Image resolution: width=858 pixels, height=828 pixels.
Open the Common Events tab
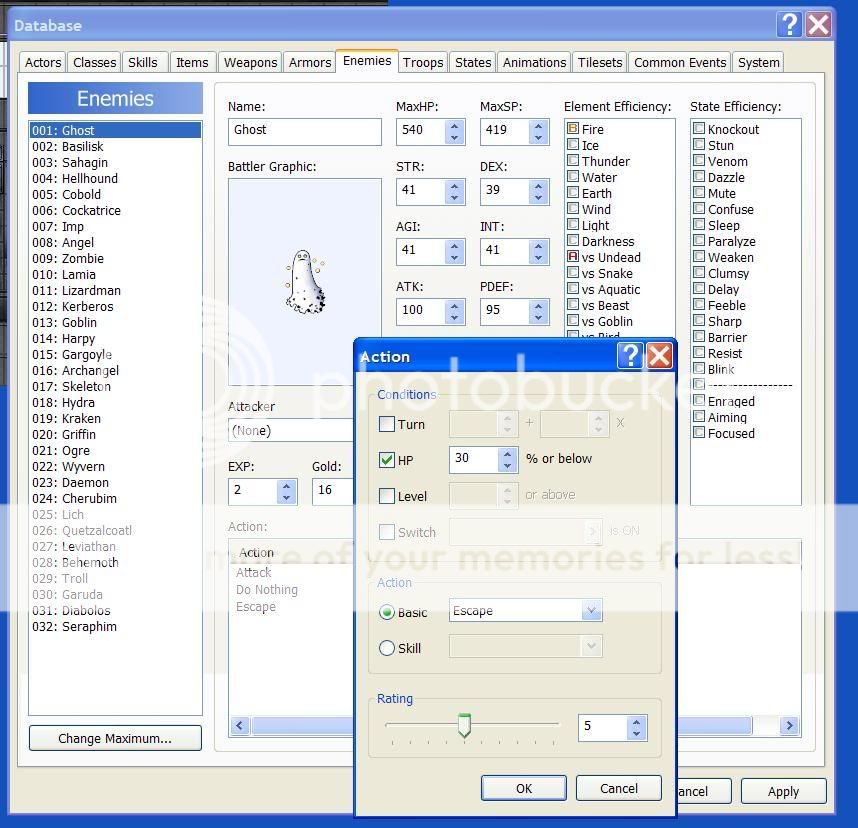click(679, 62)
